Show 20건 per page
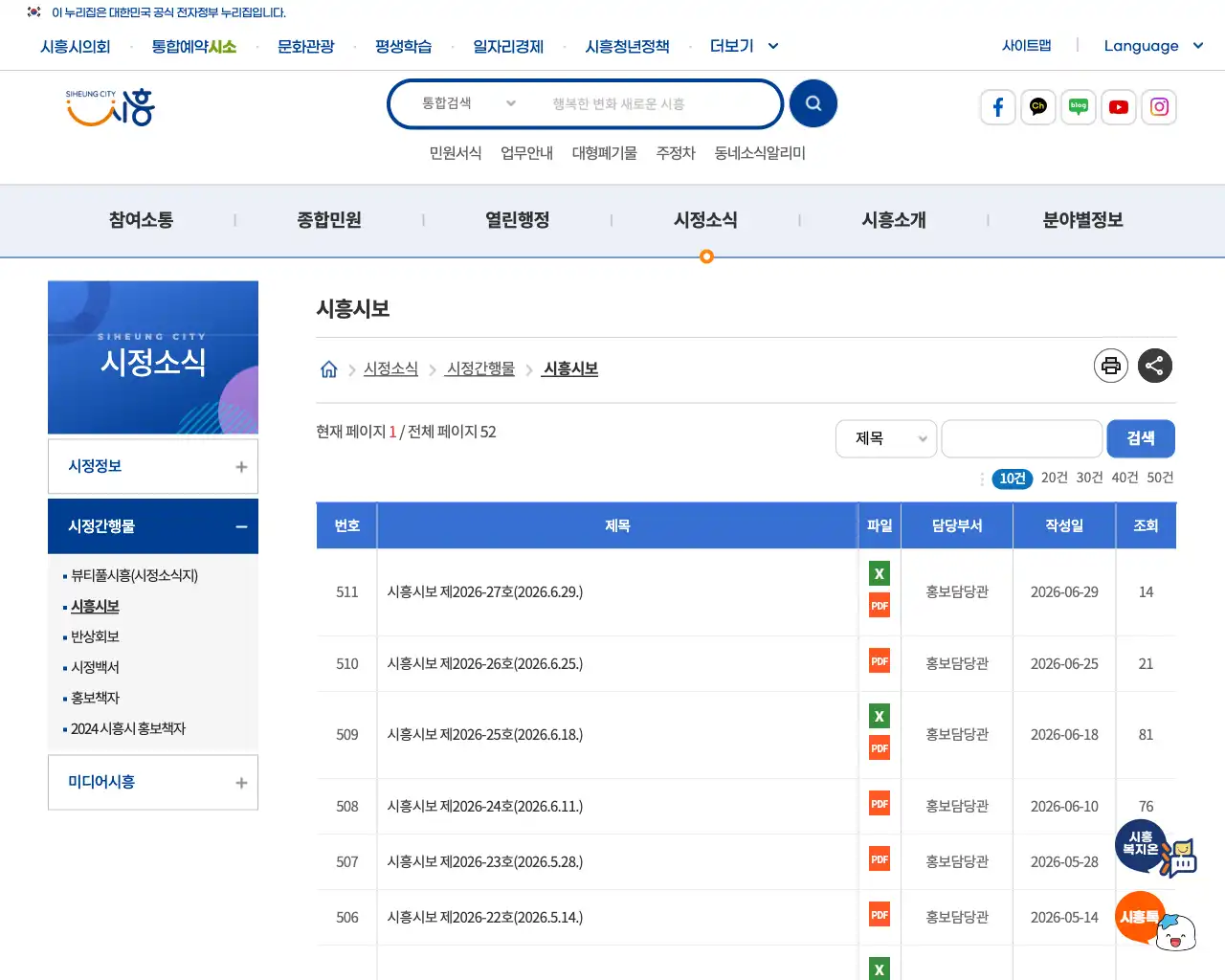 pos(1055,478)
